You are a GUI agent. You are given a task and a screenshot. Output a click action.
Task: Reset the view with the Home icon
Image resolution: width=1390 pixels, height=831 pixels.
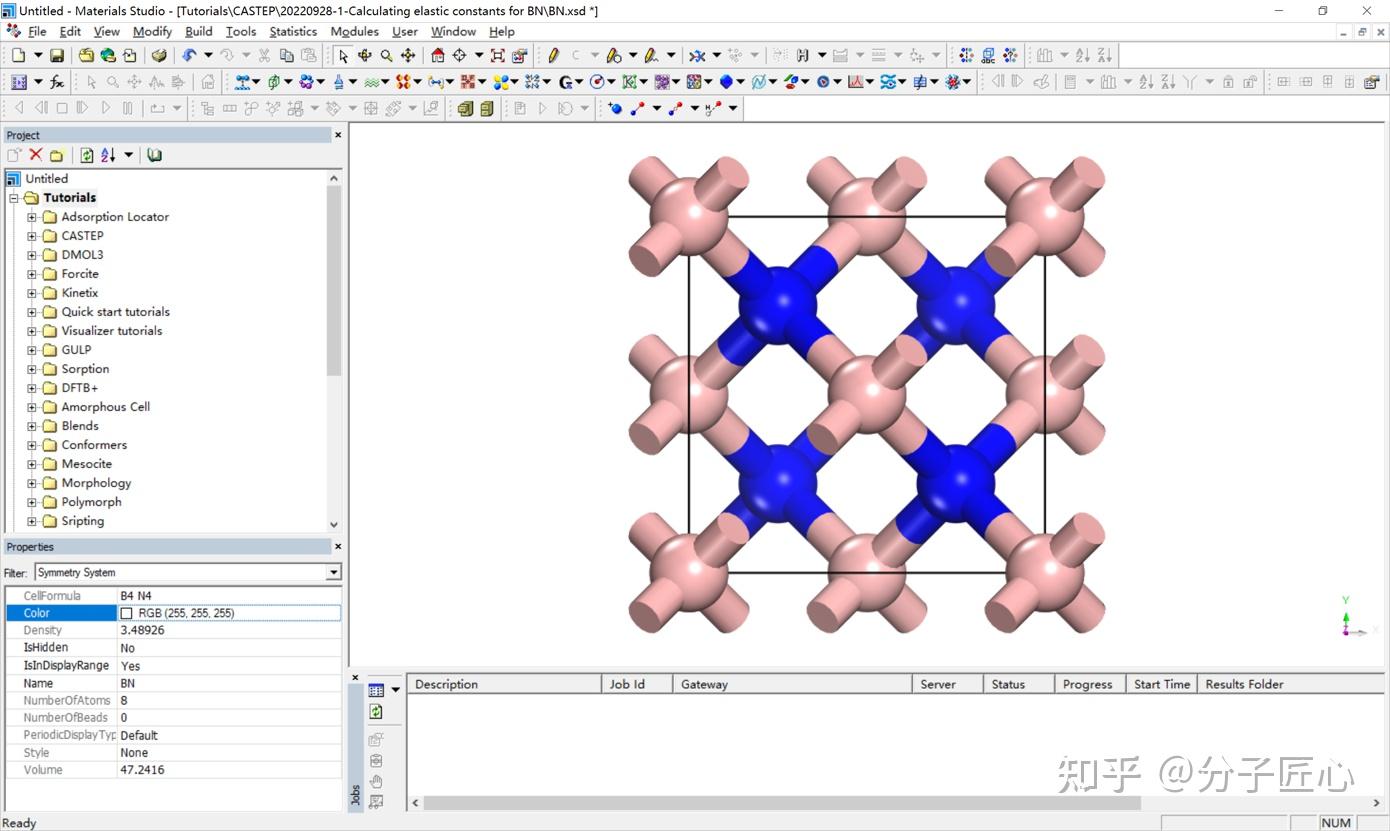(x=436, y=55)
